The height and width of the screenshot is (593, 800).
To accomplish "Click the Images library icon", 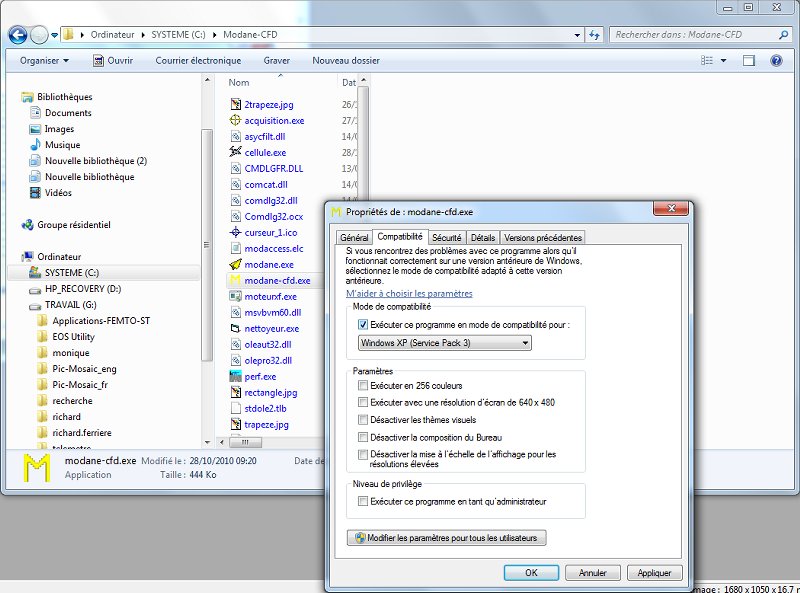I will click(35, 129).
